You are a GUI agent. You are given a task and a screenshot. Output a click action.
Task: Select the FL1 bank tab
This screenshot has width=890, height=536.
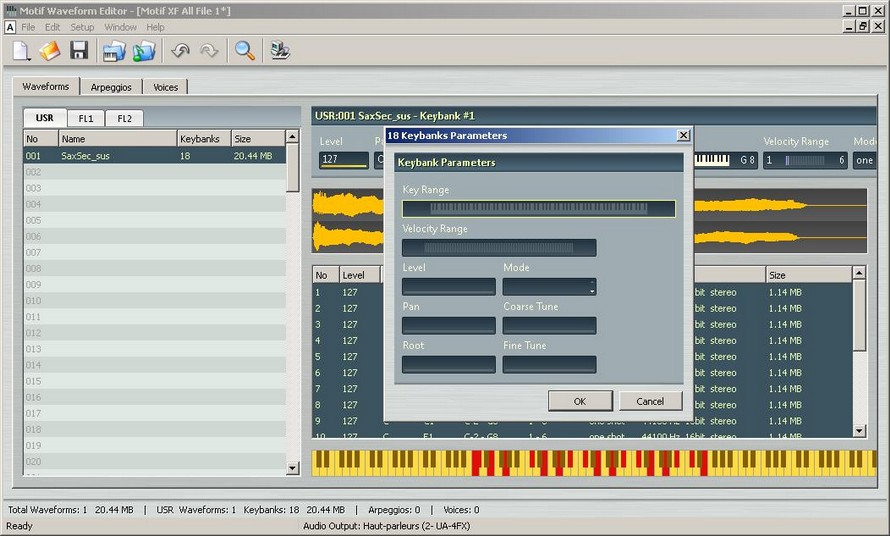click(86, 118)
